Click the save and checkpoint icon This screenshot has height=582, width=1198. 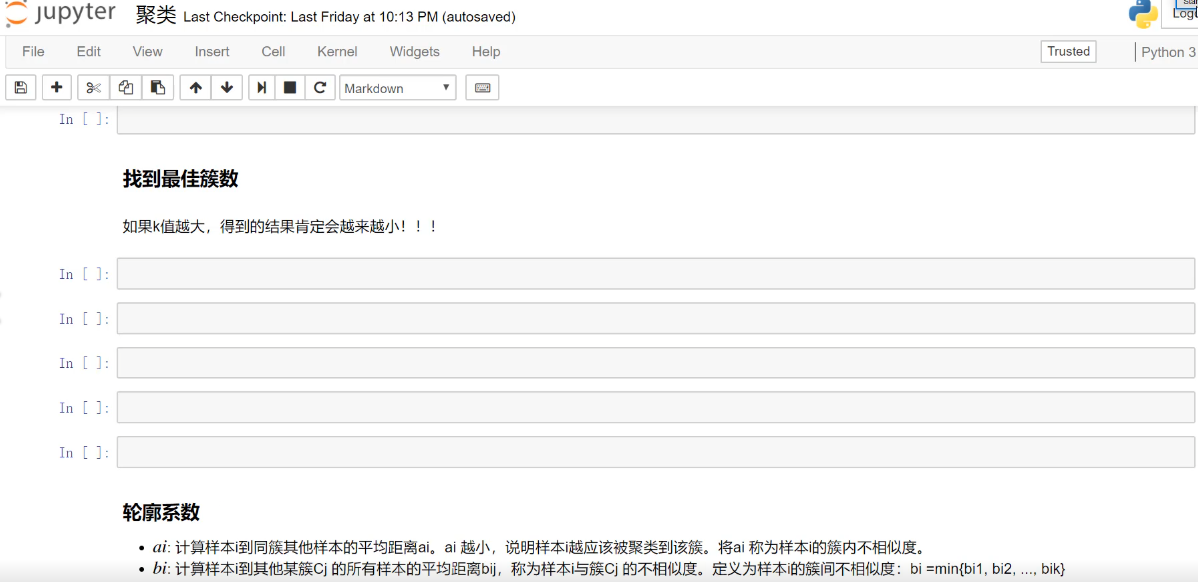coord(21,88)
